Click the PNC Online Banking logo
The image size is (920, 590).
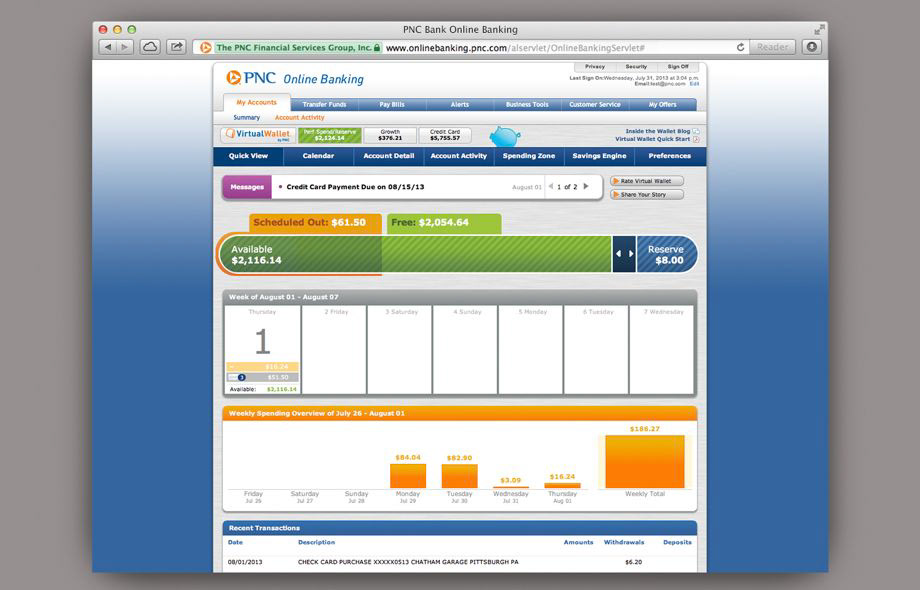point(295,79)
